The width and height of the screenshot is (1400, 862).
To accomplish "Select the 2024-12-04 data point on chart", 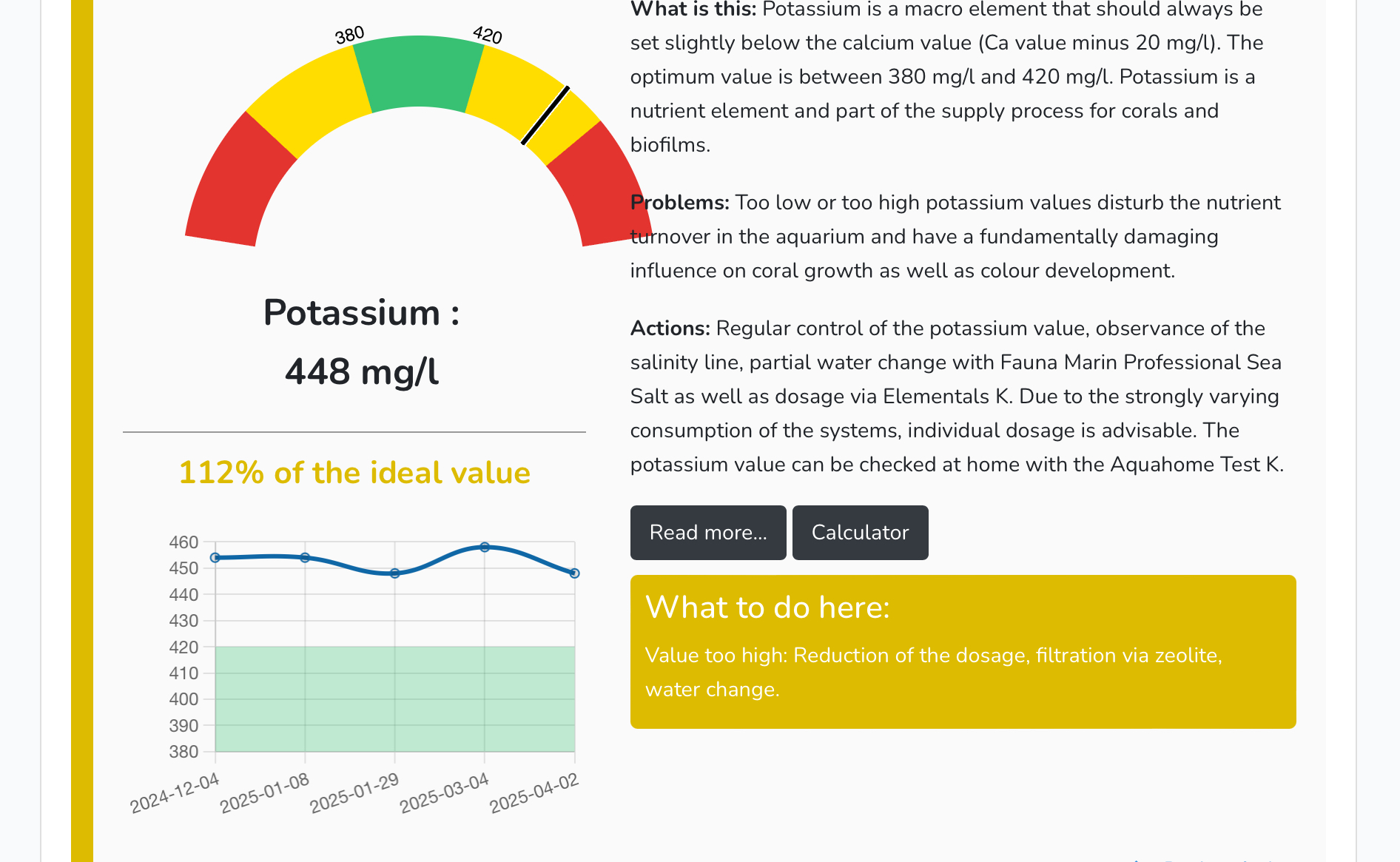I will click(215, 558).
